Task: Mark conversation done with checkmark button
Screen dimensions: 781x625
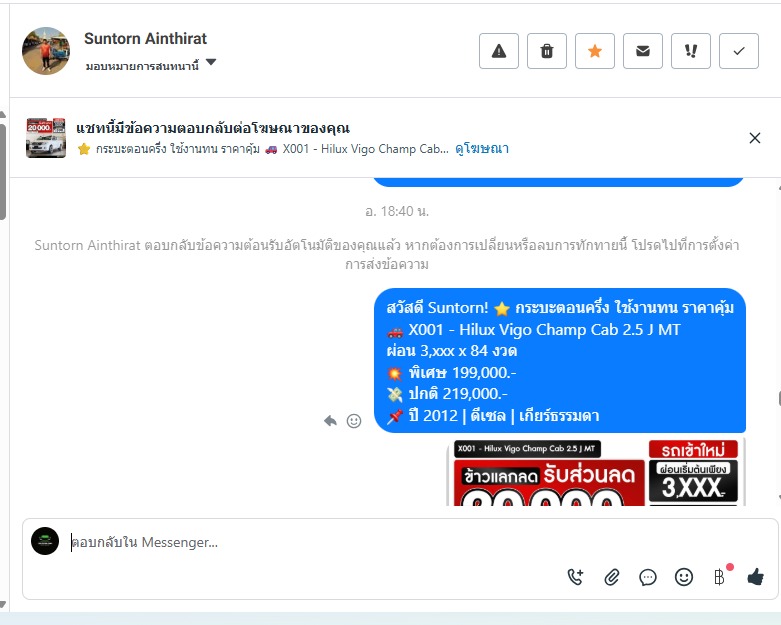Action: click(x=739, y=51)
